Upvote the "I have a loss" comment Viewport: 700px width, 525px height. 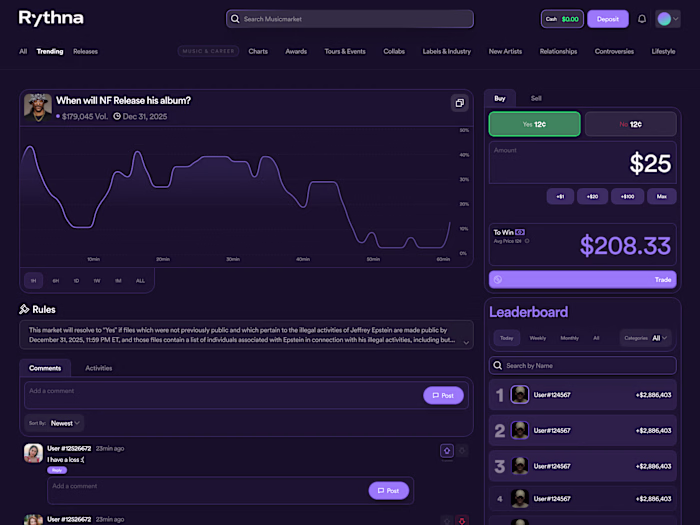coord(447,451)
